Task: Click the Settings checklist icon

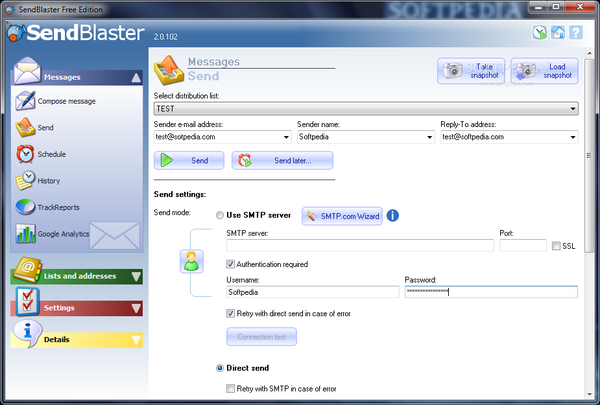Action: point(28,301)
